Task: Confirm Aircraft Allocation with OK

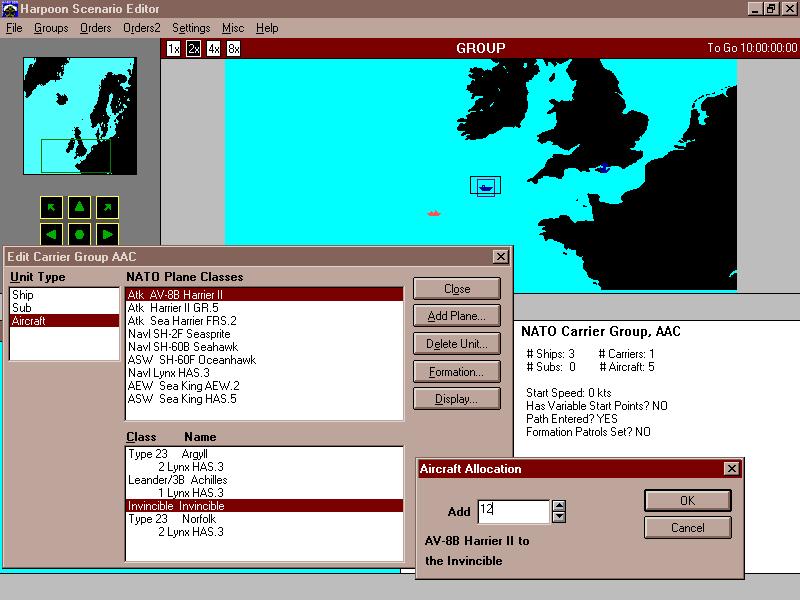Action: [688, 501]
